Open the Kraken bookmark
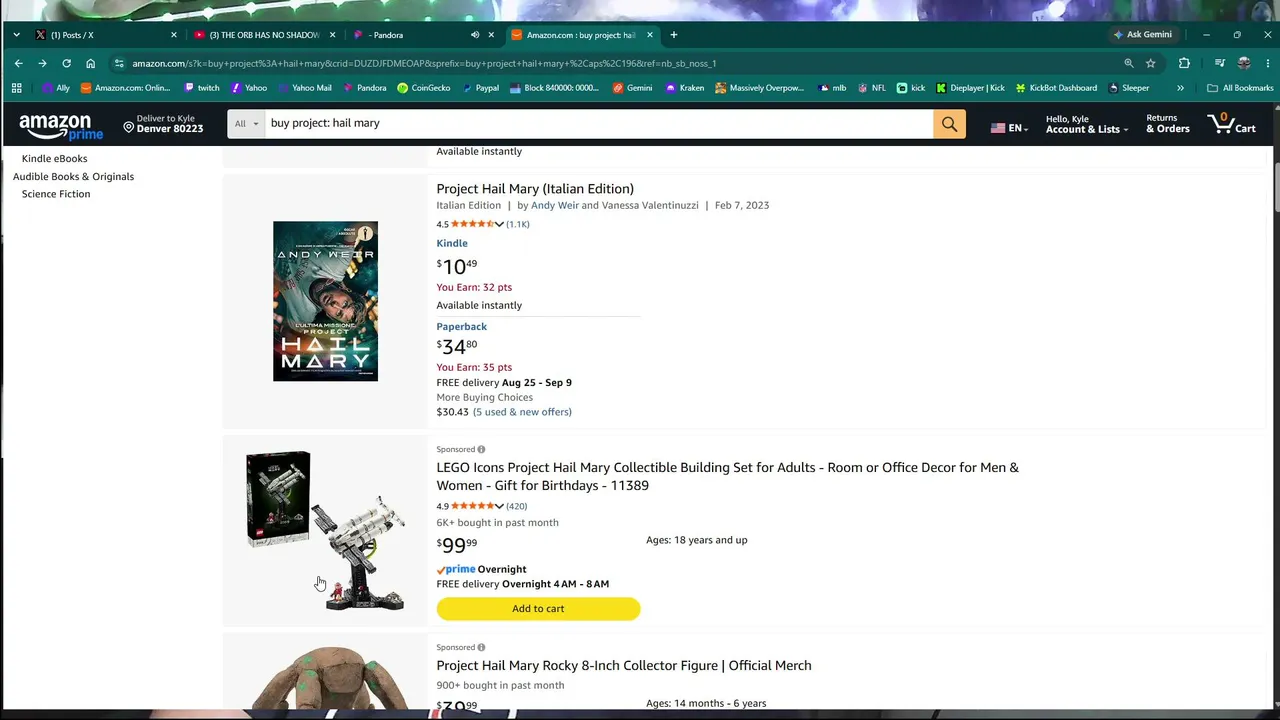 [685, 88]
